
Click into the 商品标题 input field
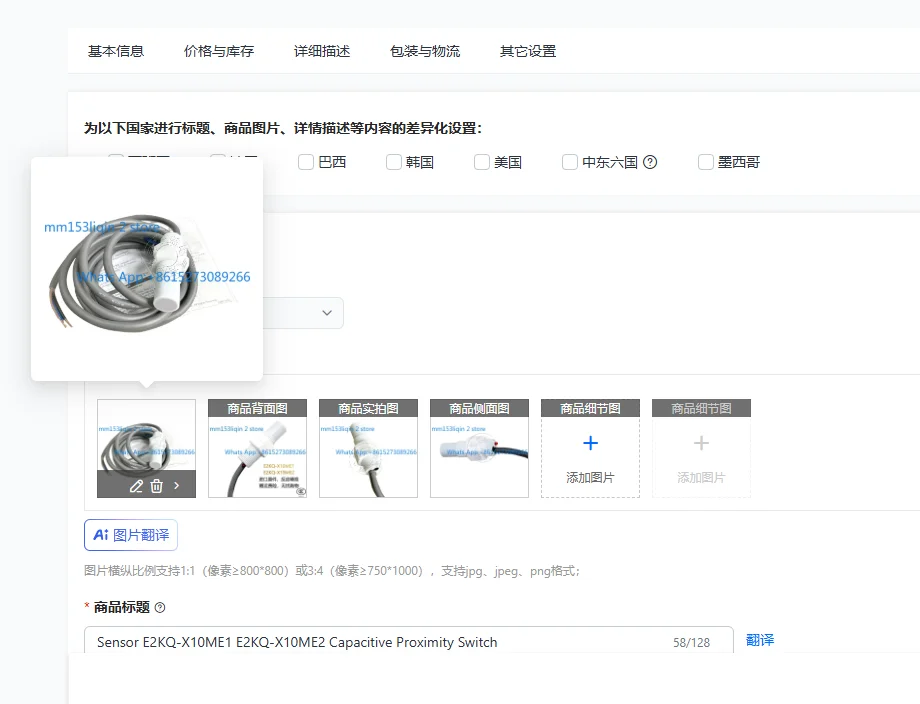409,641
